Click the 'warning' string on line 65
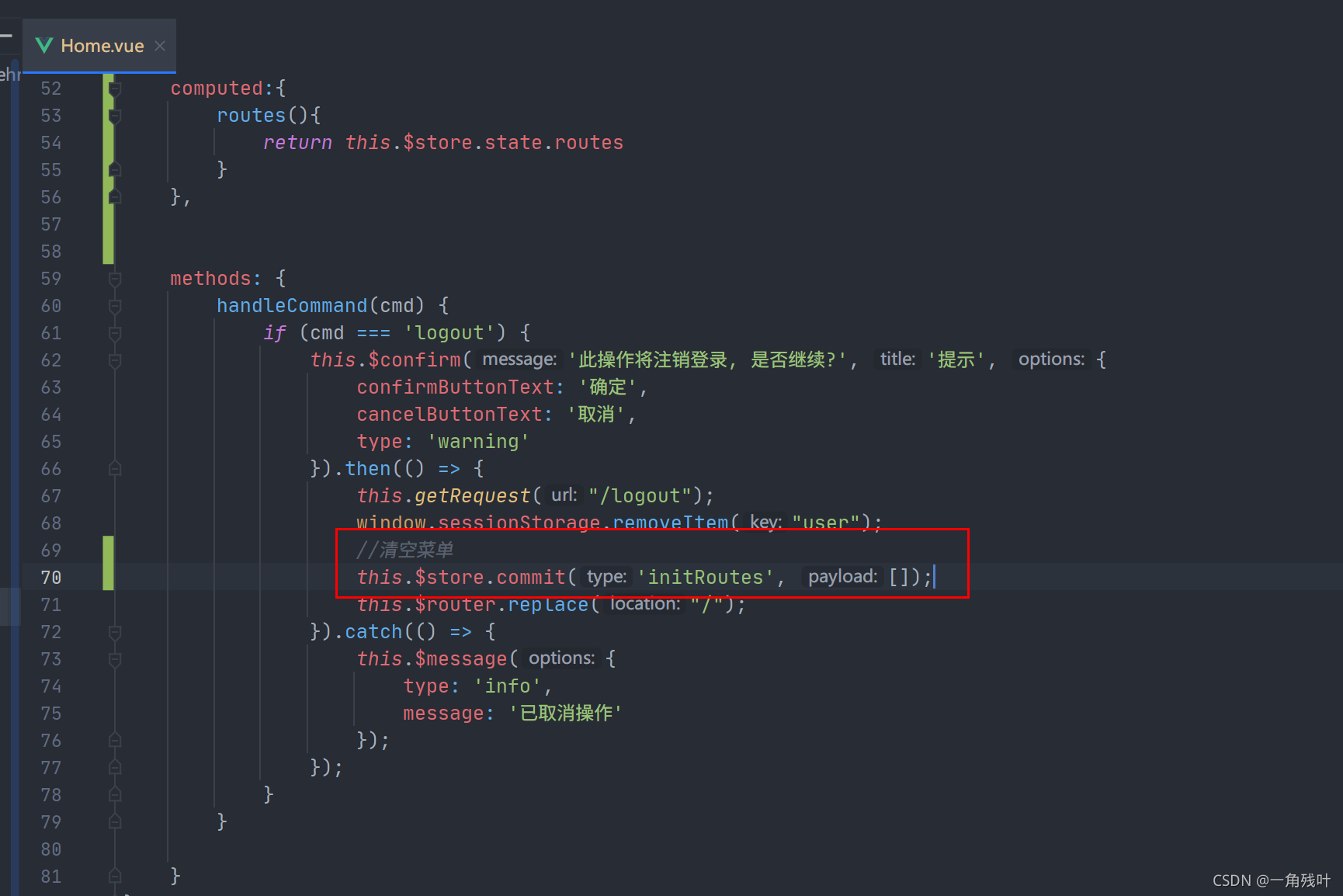 pyautogui.click(x=478, y=442)
